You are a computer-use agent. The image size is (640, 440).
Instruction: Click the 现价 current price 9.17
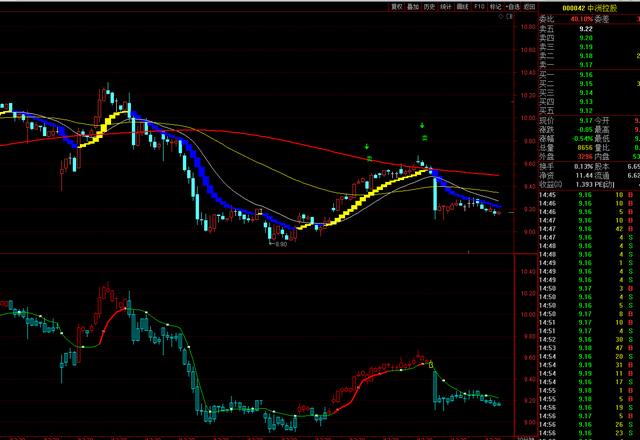586,121
